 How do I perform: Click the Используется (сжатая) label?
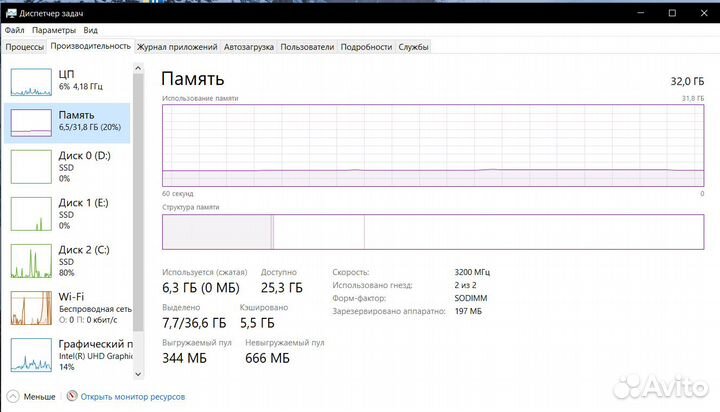pos(204,272)
